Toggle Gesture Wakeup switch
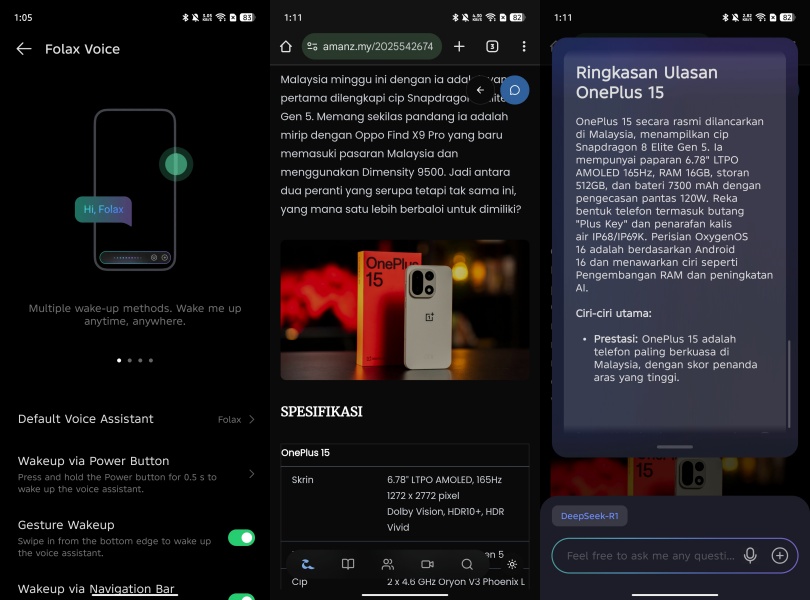Image resolution: width=810 pixels, height=600 pixels. pos(241,538)
